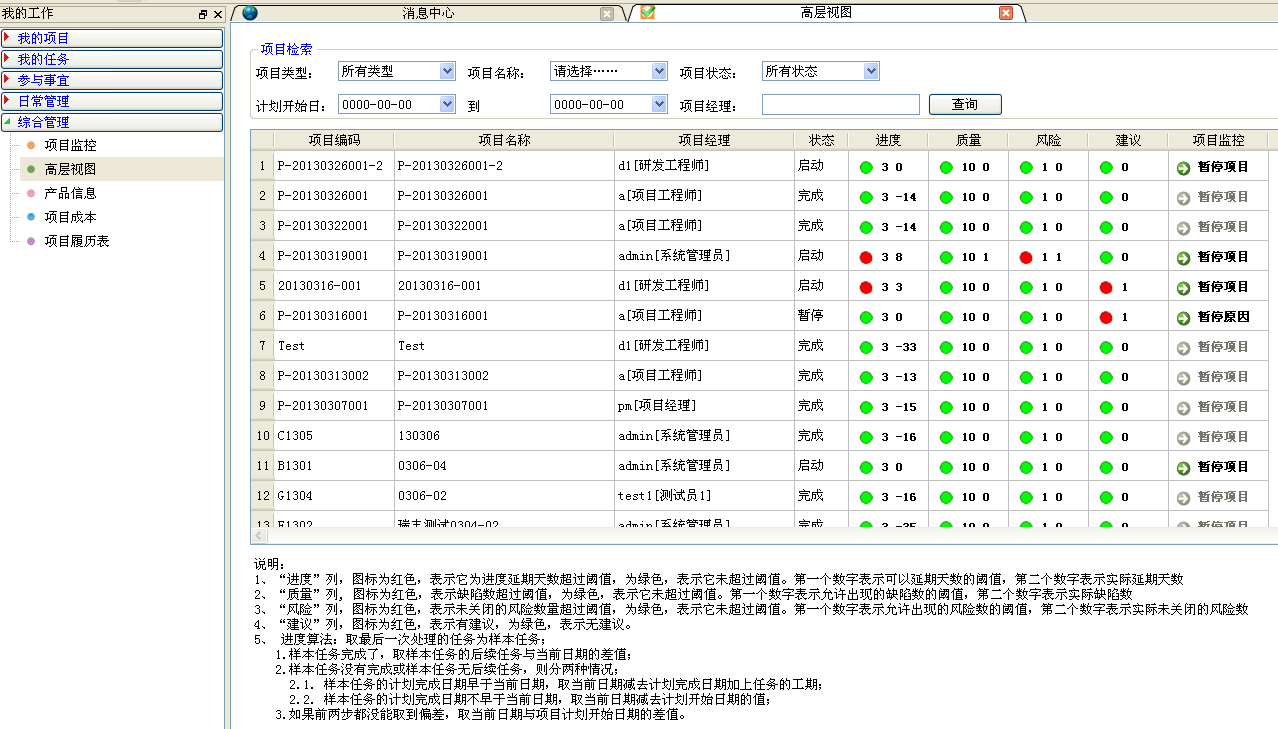The width and height of the screenshot is (1278, 729).
Task: Open 项目成本 in the sidebar tree
Action: 70,217
